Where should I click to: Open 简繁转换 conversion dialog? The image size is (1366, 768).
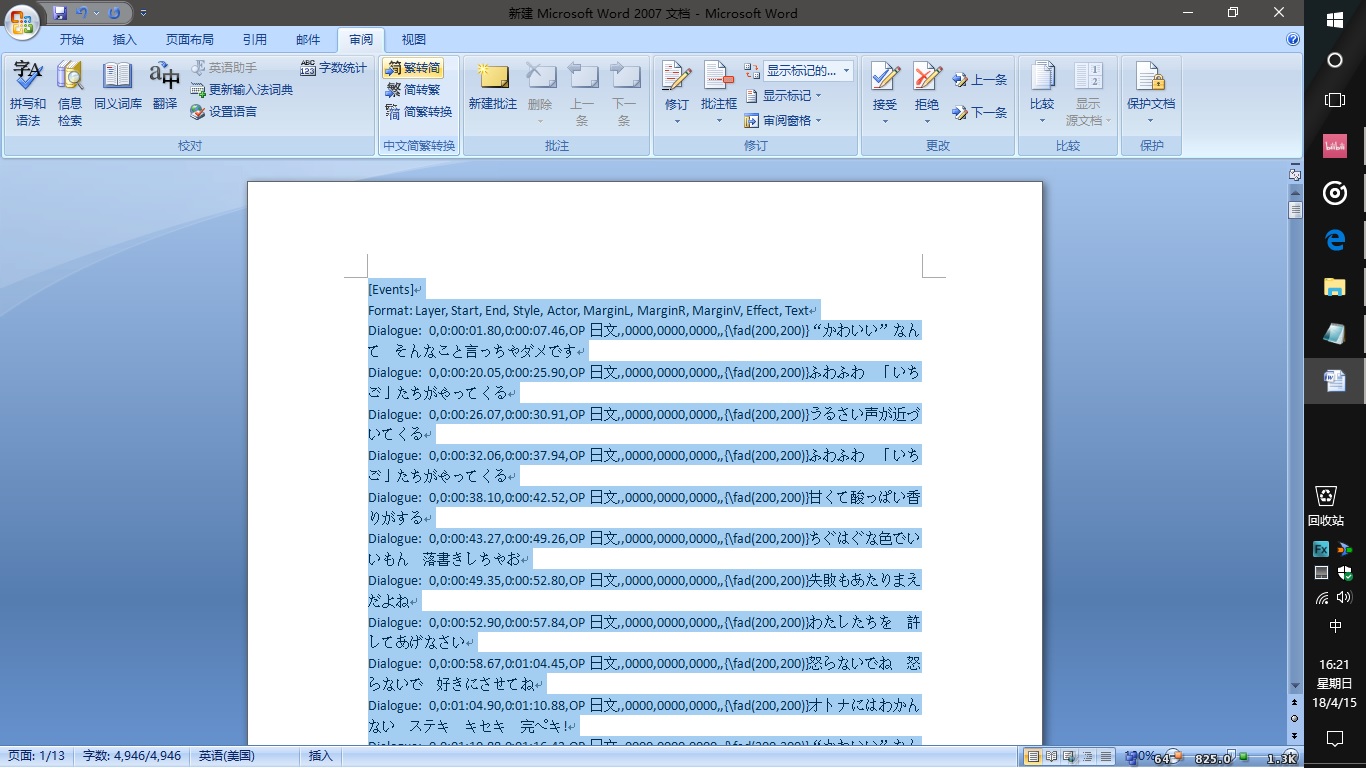(x=419, y=112)
